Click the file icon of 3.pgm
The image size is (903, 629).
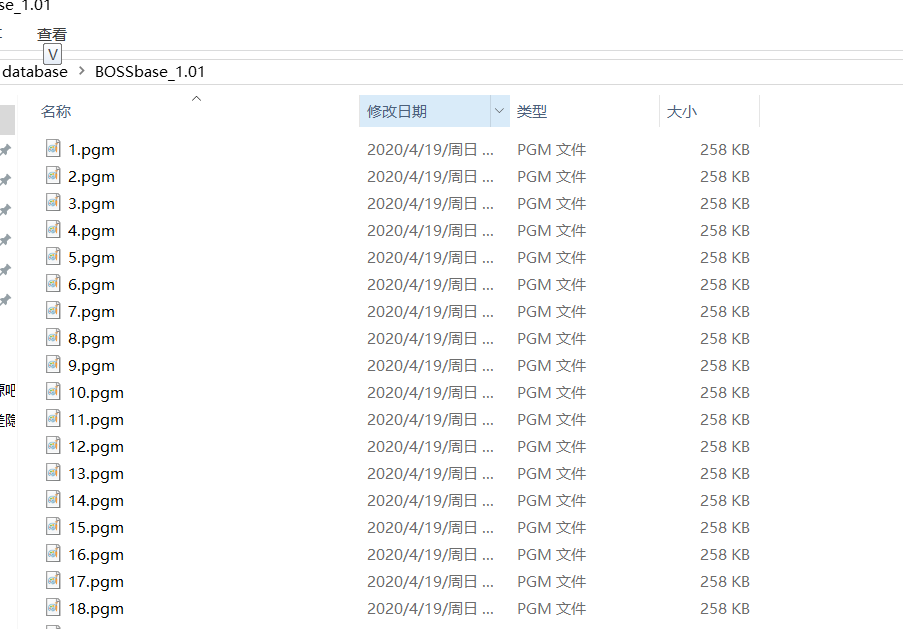[53, 203]
